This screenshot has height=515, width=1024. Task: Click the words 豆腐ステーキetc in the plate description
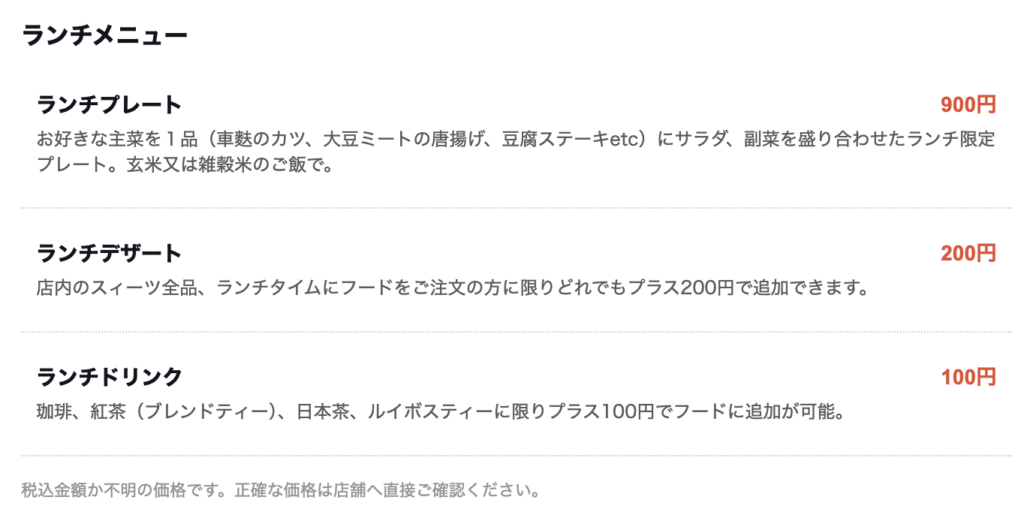coord(569,140)
